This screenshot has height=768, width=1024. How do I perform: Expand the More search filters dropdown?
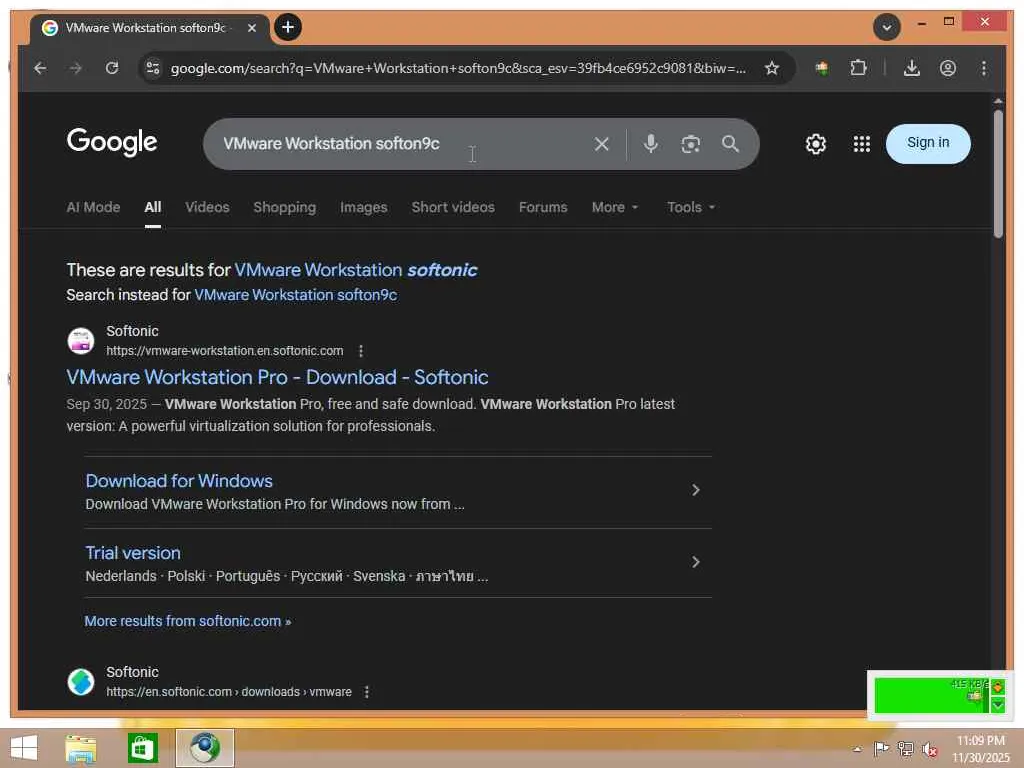point(615,207)
